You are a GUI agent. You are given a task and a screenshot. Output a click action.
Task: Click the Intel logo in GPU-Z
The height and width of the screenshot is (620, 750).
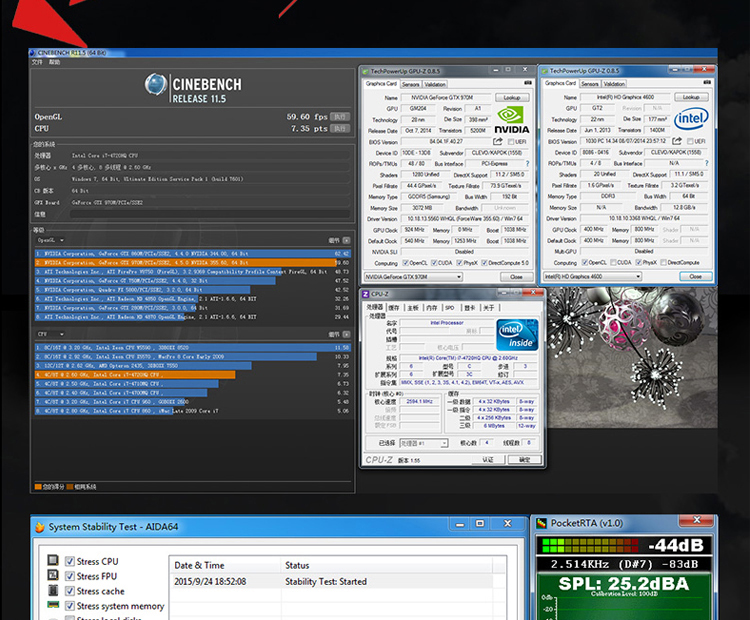[691, 119]
